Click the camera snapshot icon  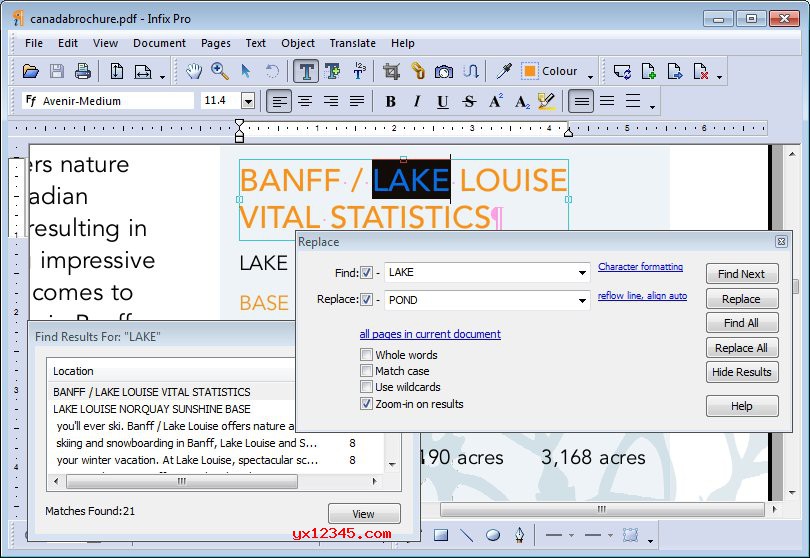tap(444, 71)
